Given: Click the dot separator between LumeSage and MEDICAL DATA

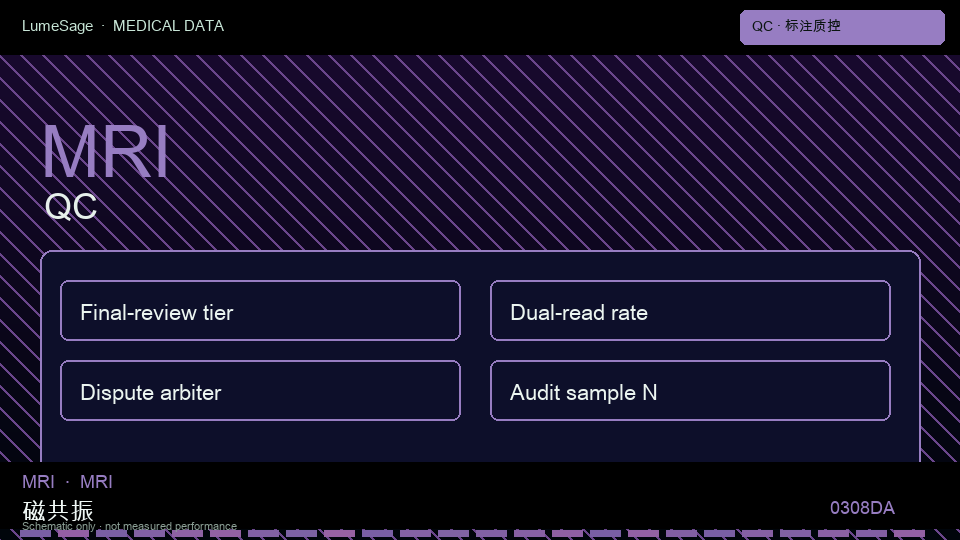Looking at the screenshot, I should click(x=103, y=26).
